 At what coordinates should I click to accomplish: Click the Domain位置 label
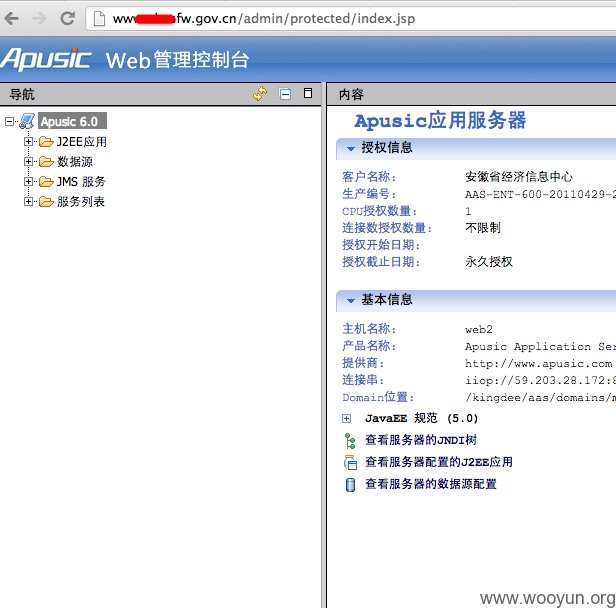click(x=378, y=397)
